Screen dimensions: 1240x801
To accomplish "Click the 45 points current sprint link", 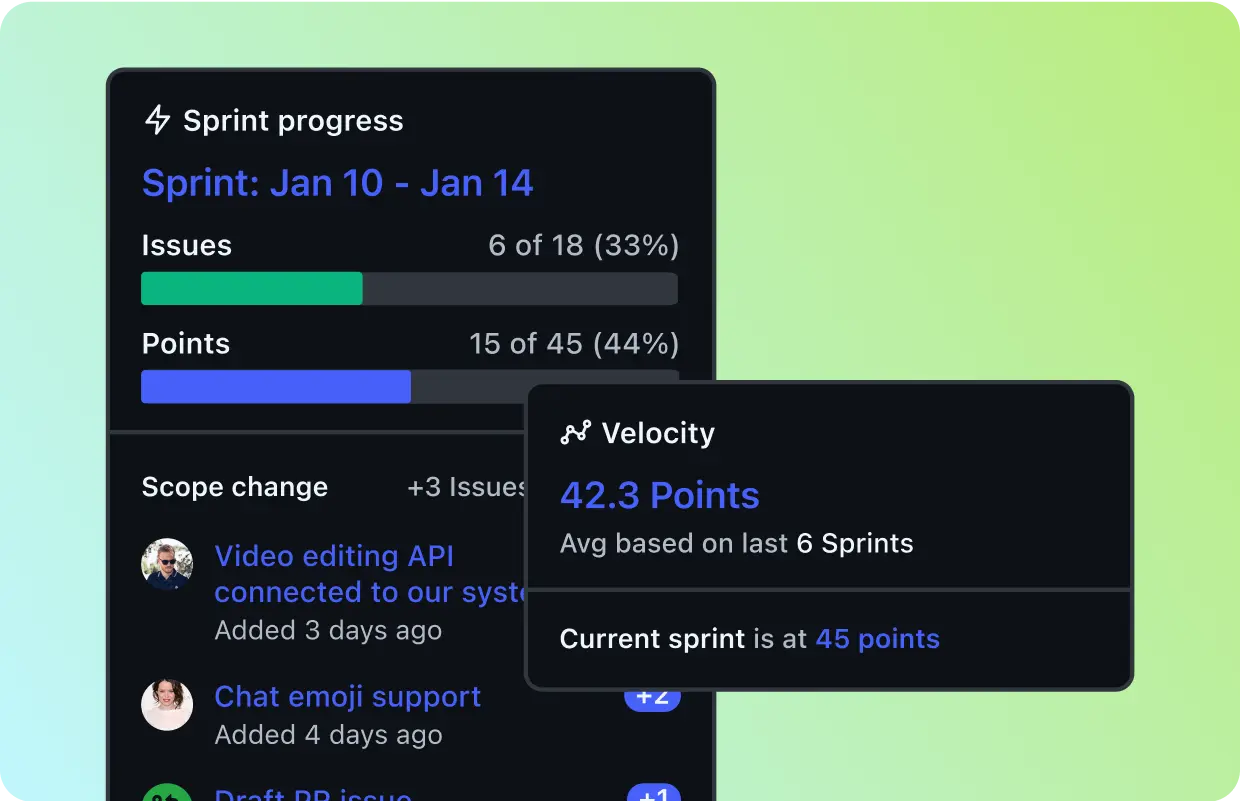I will tap(877, 638).
